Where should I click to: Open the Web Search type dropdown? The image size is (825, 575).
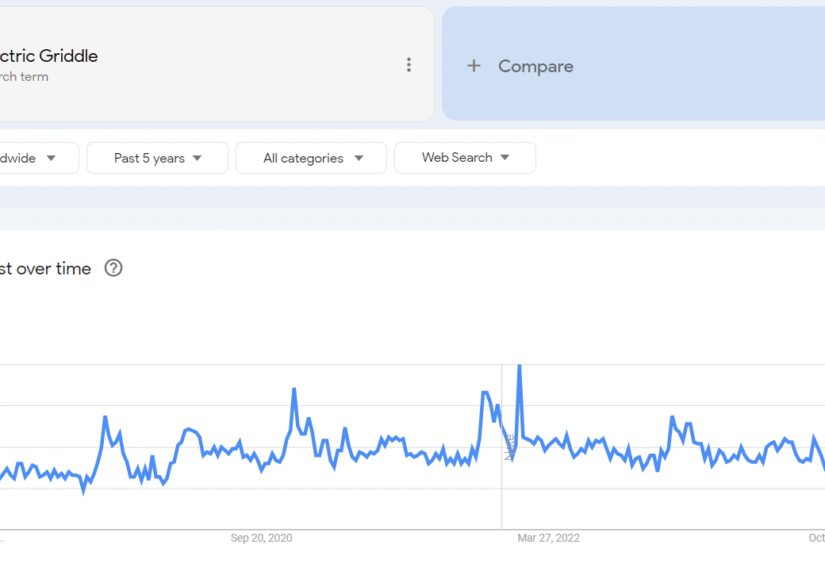click(464, 158)
